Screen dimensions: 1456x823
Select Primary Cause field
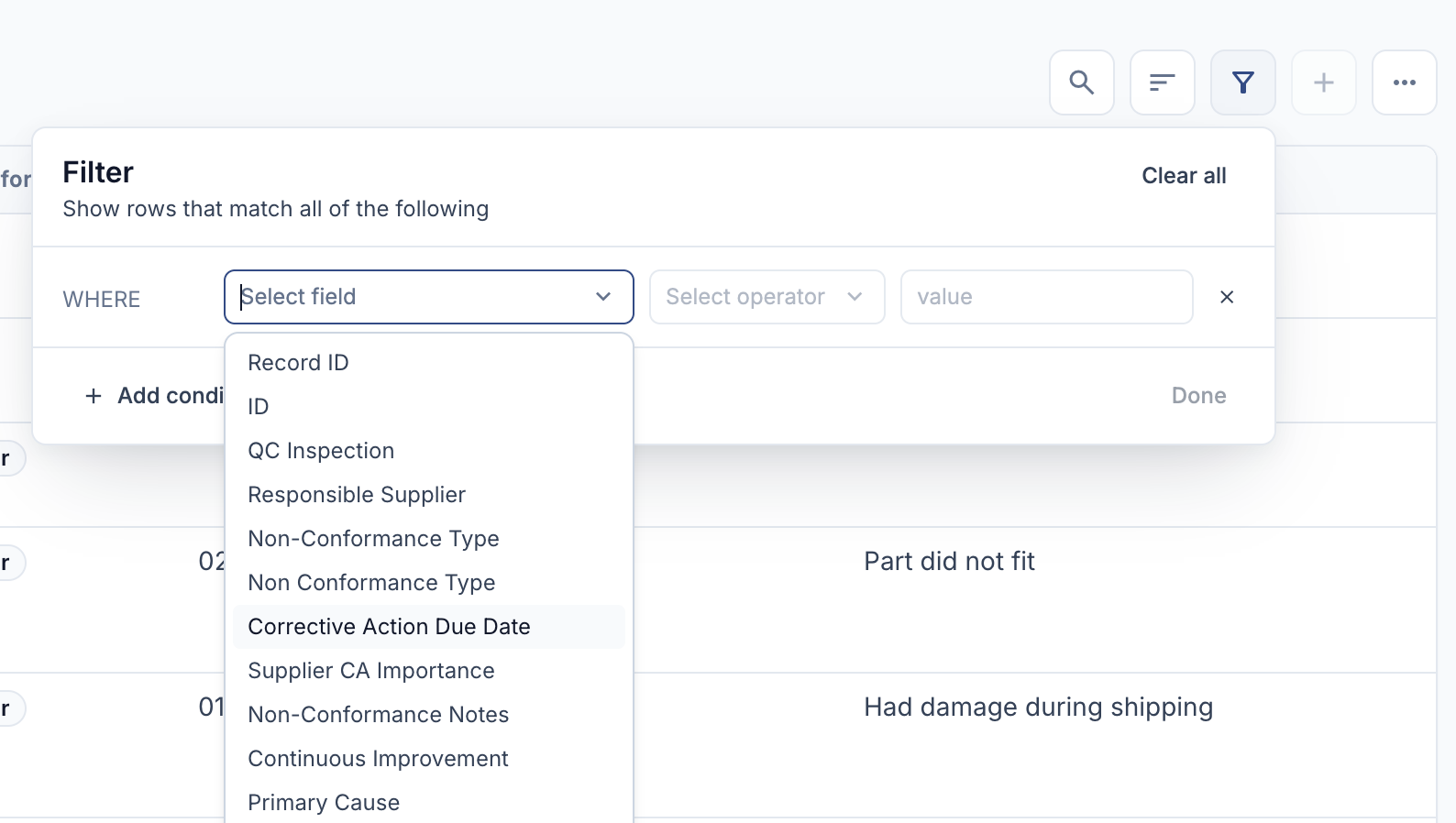(x=429, y=803)
